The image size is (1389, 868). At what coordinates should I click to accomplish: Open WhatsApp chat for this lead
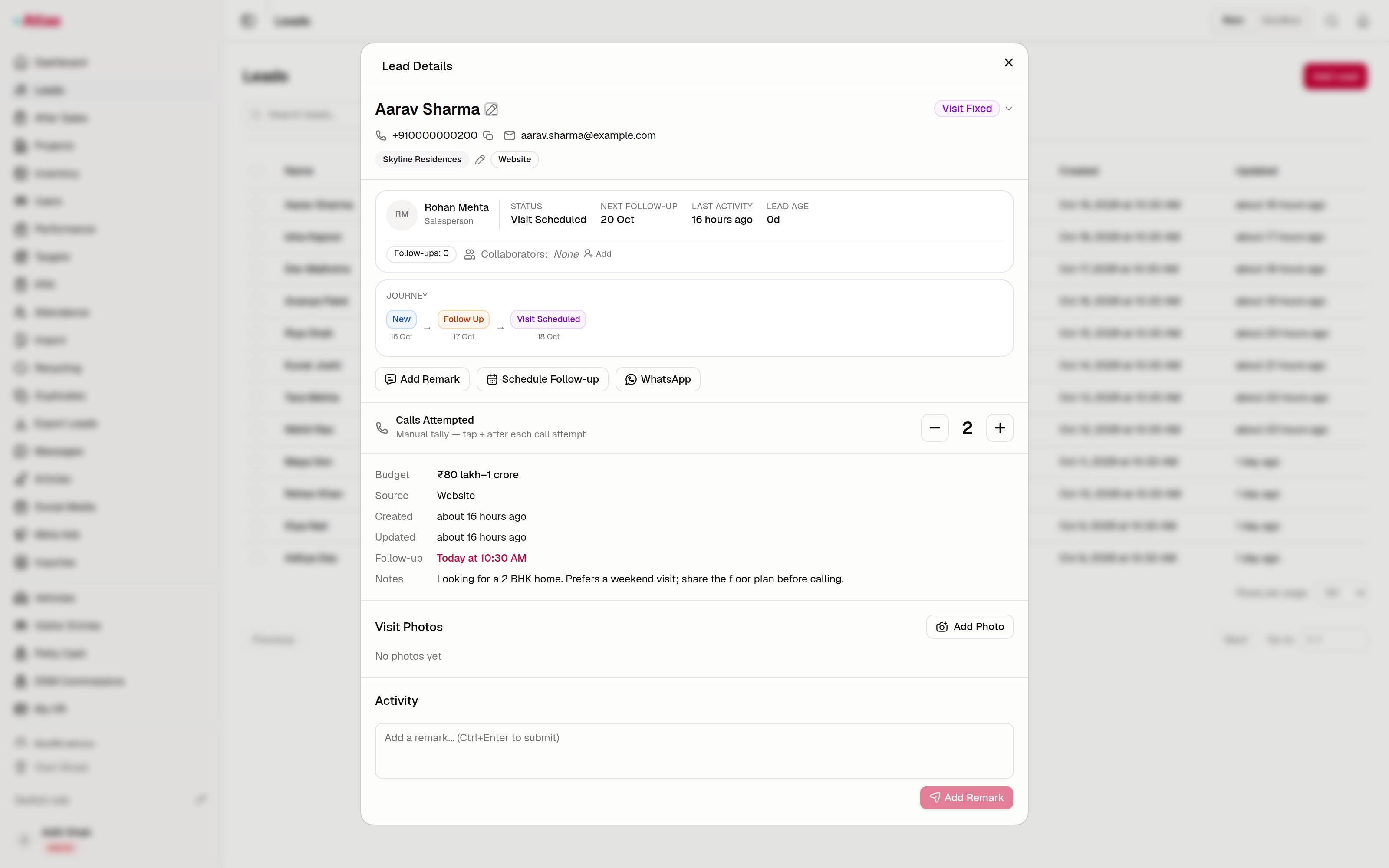pyautogui.click(x=658, y=379)
